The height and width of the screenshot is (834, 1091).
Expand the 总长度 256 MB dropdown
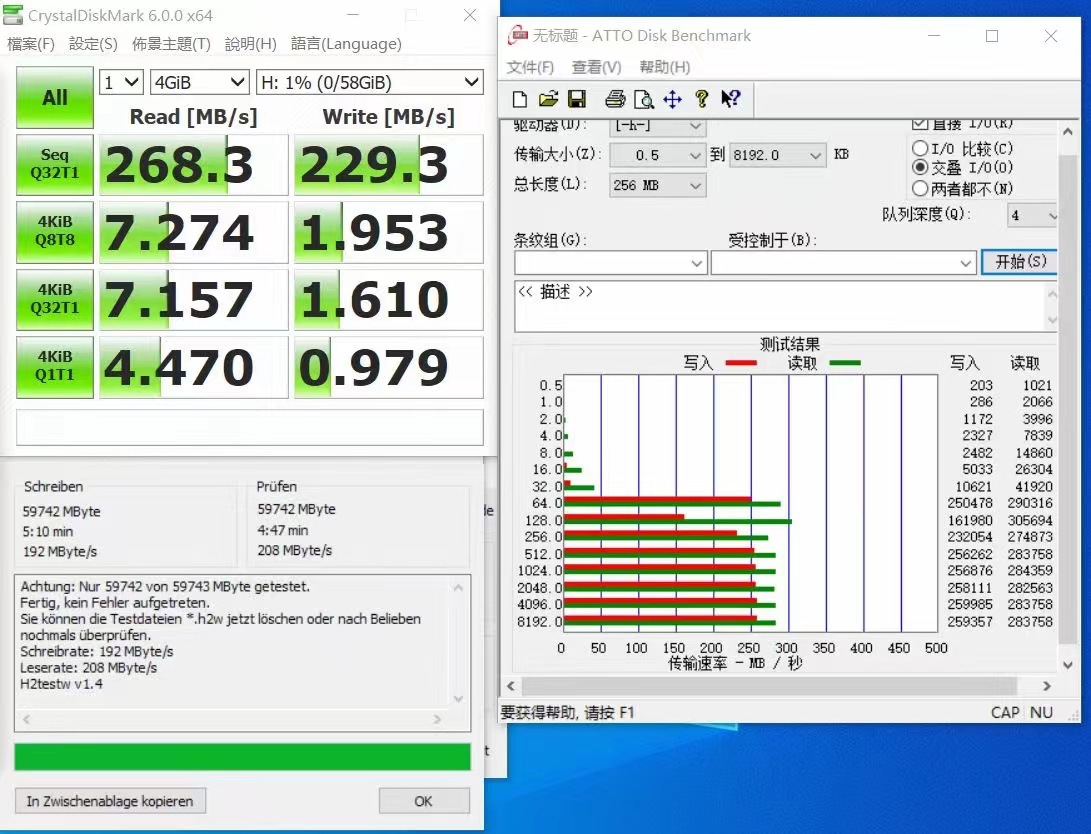coord(696,185)
